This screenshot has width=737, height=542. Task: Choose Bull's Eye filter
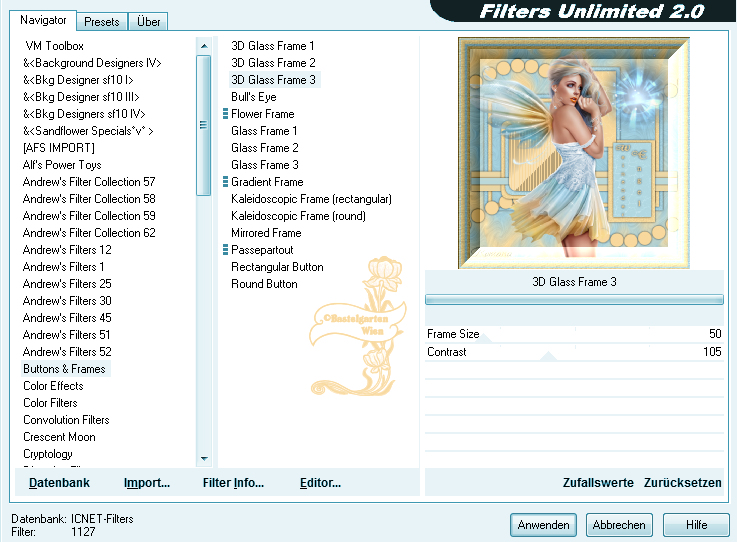point(254,97)
